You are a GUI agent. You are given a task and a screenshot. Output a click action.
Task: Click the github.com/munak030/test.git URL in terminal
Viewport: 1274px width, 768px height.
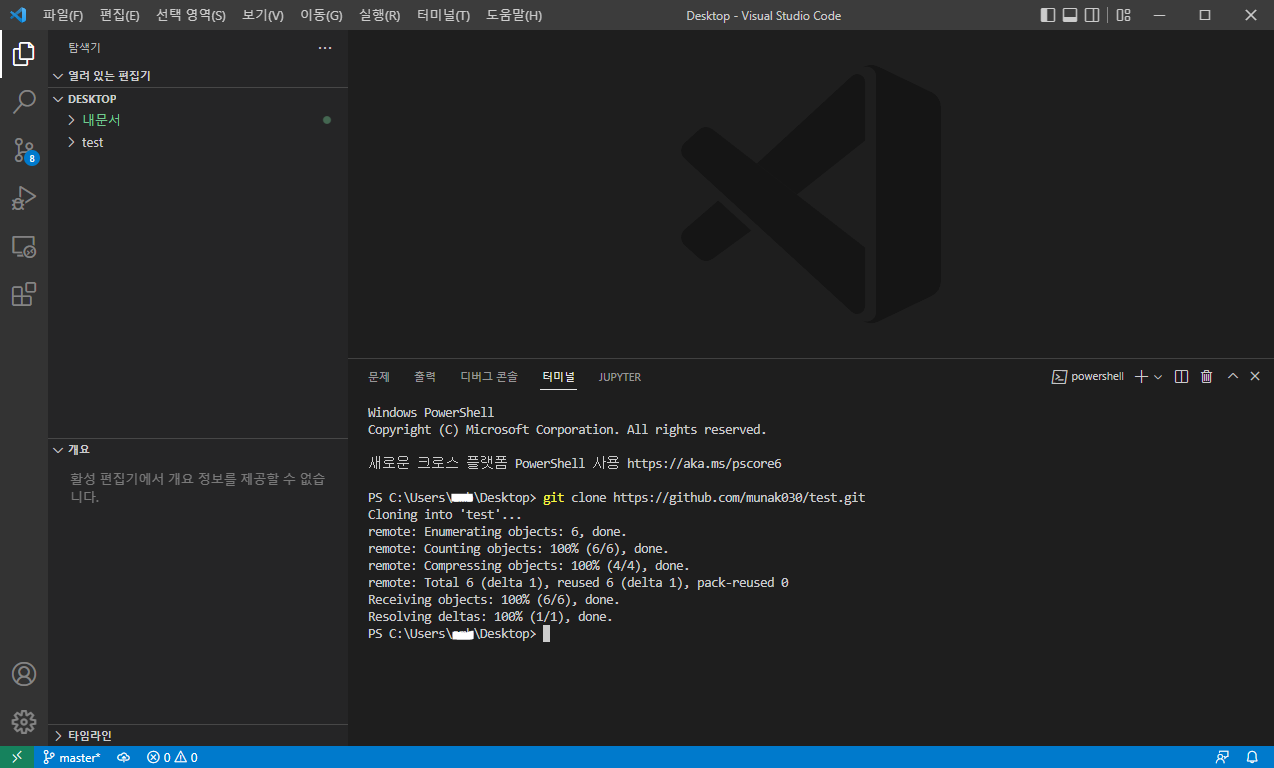pyautogui.click(x=739, y=497)
